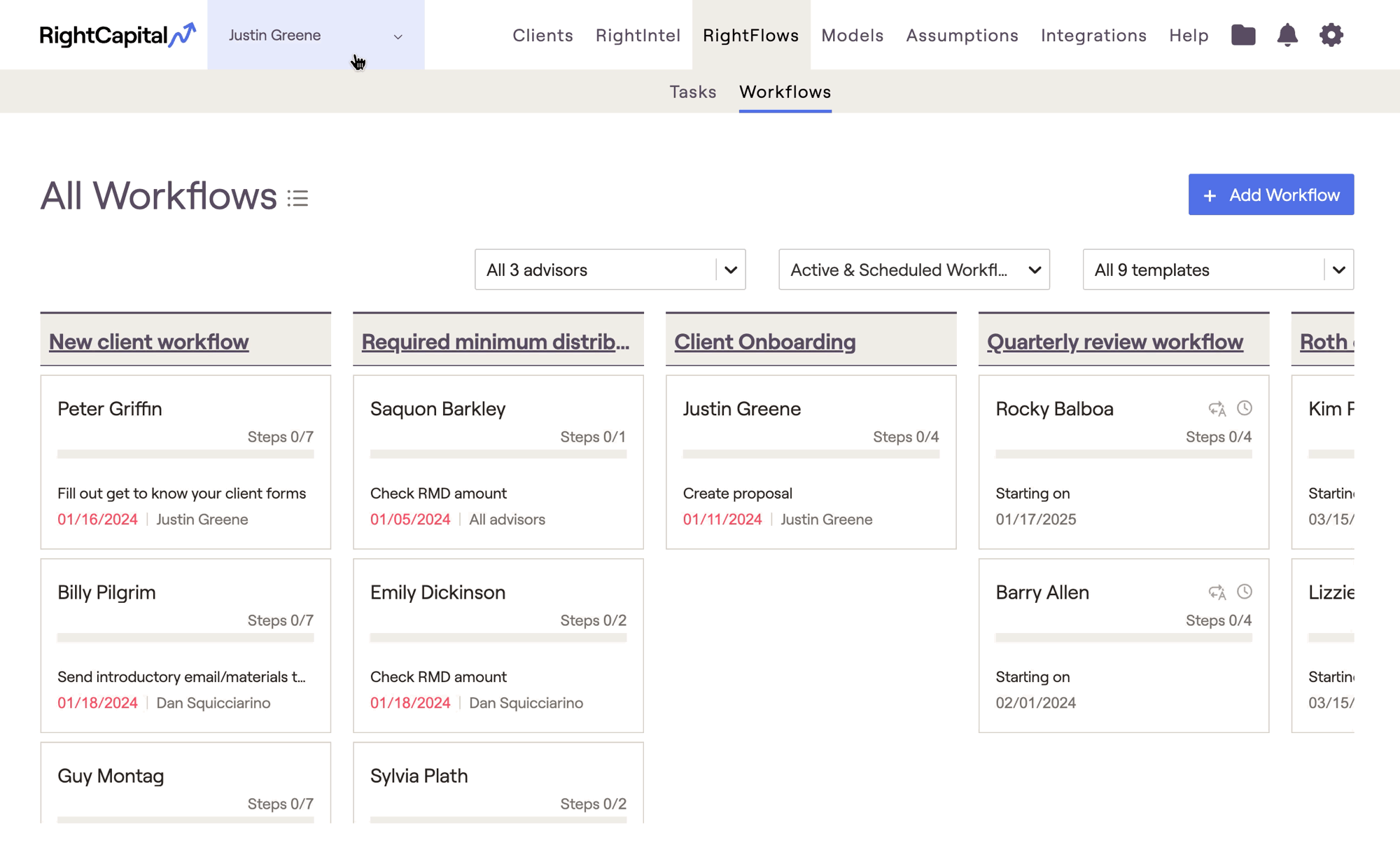Click 'Steps 0/2' on Emily Dickinson card

593,620
